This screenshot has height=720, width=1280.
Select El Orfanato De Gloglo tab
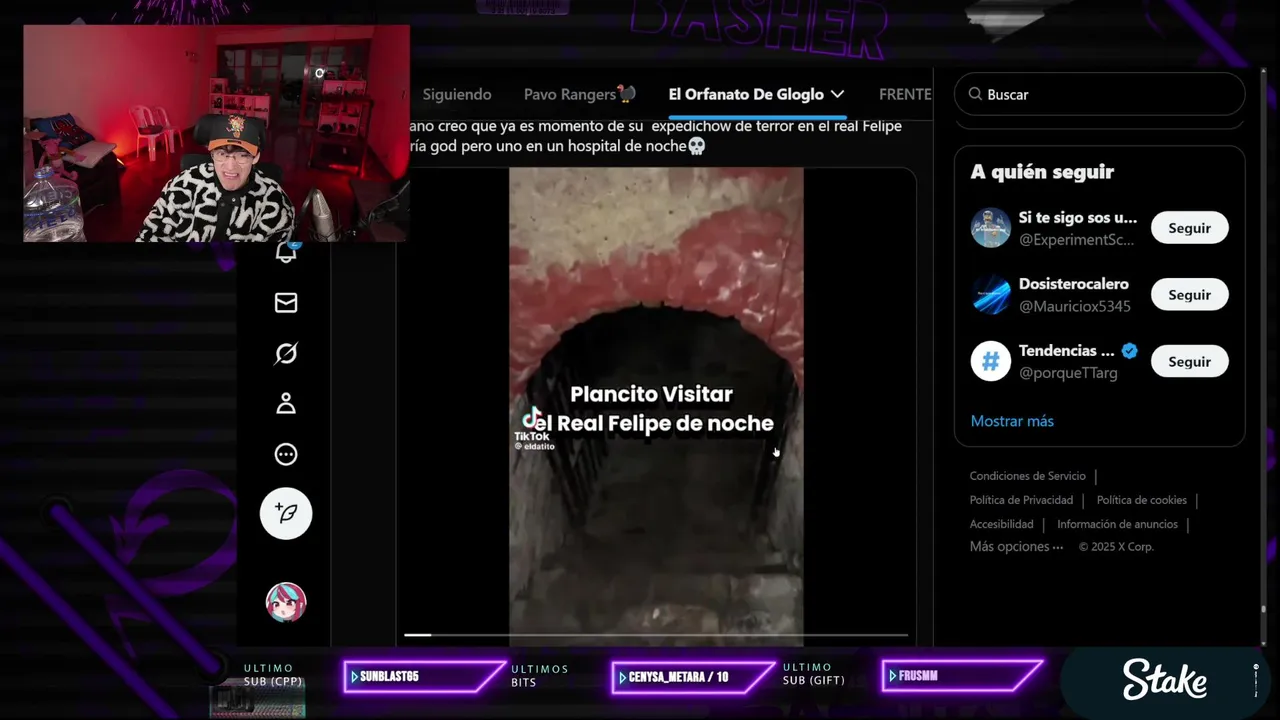[746, 94]
